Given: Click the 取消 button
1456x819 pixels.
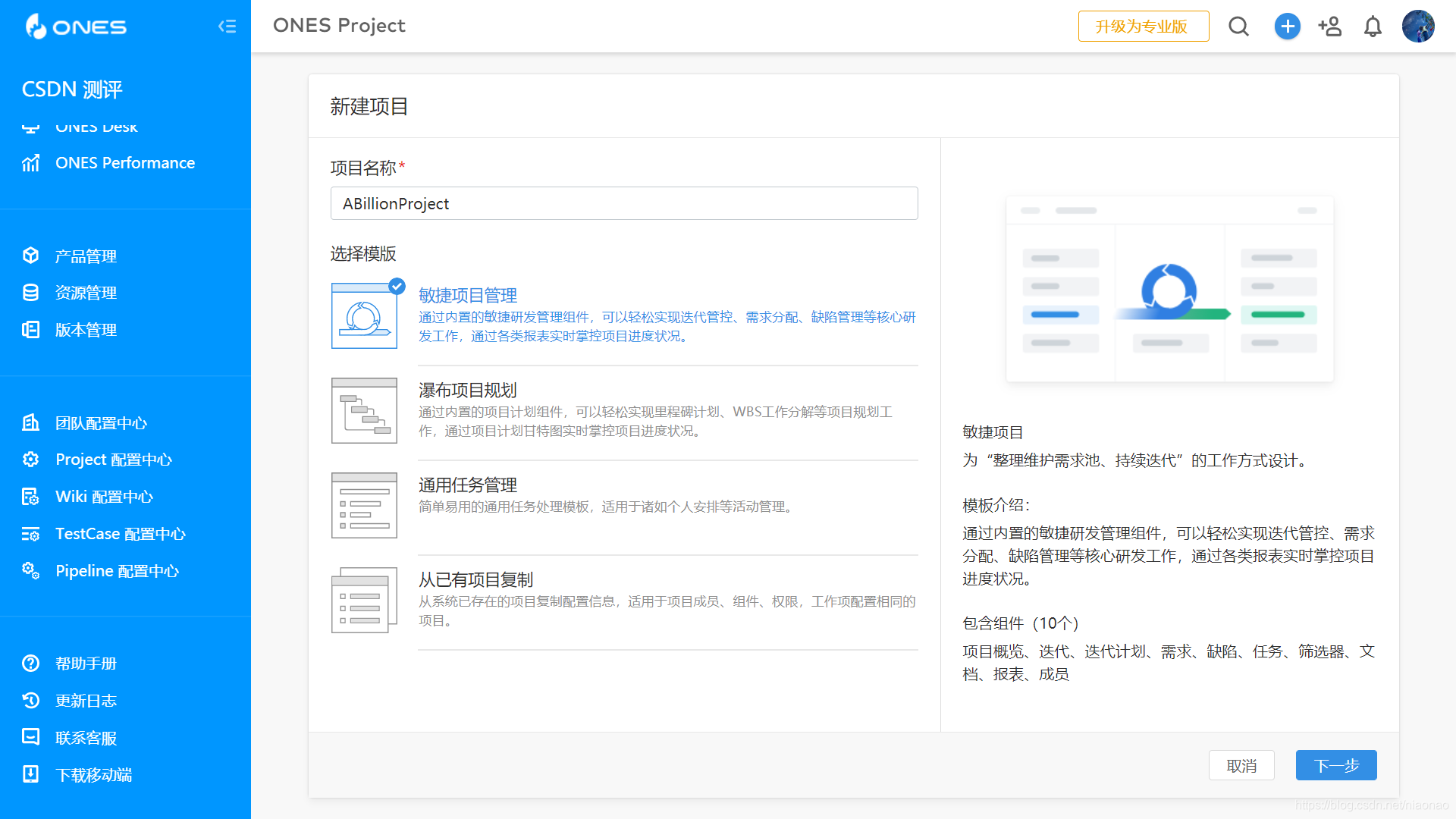Looking at the screenshot, I should pyautogui.click(x=1241, y=765).
